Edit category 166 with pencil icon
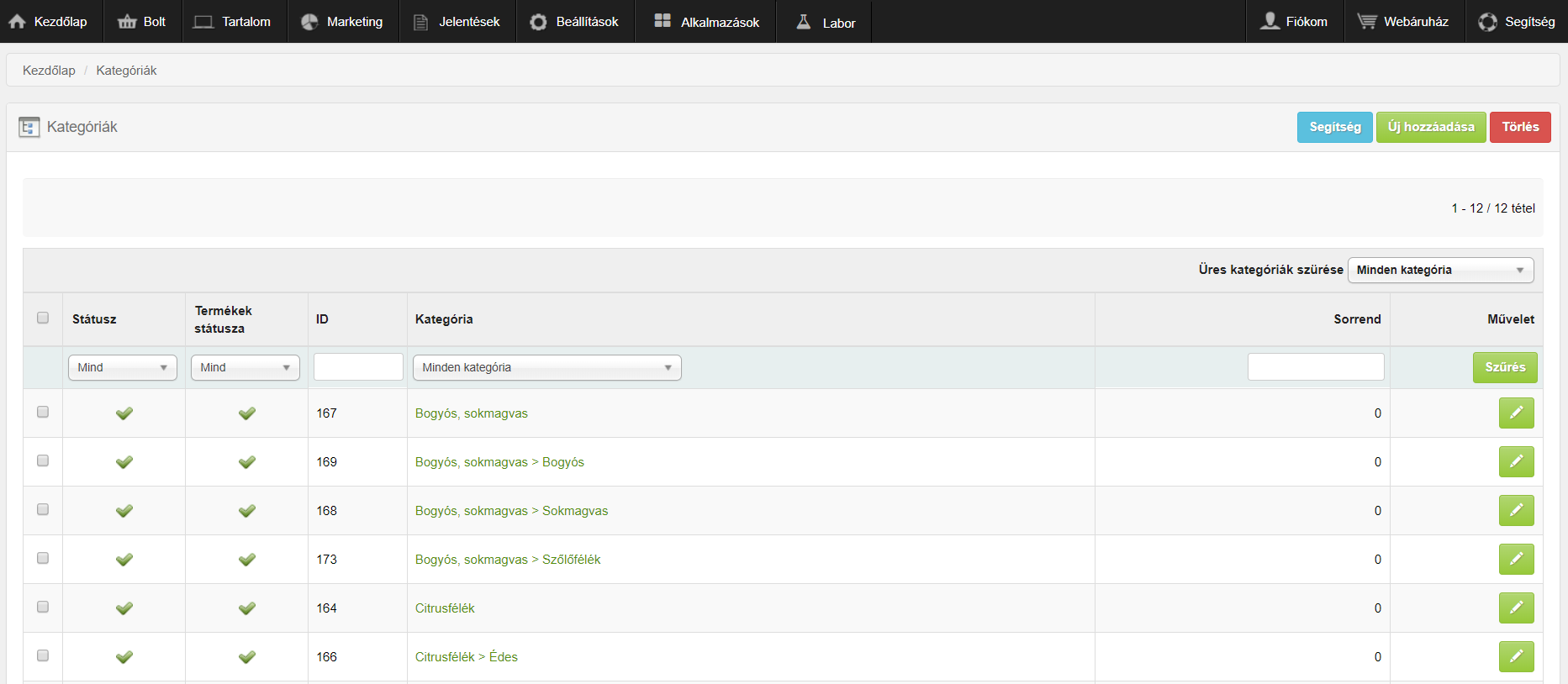The image size is (1568, 684). coord(1517,657)
